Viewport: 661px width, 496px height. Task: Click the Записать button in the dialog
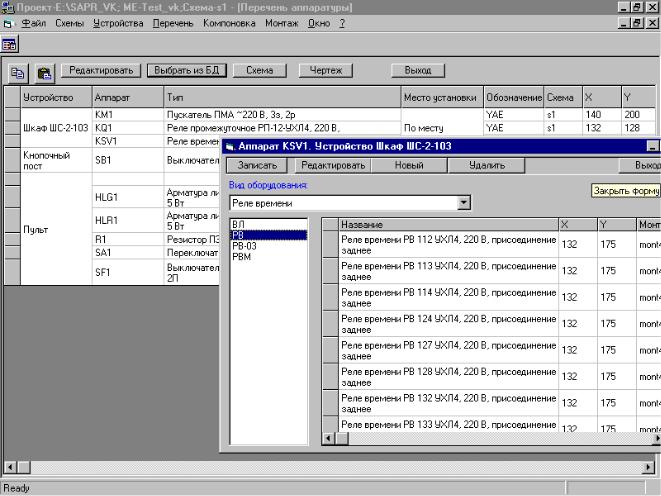[257, 165]
